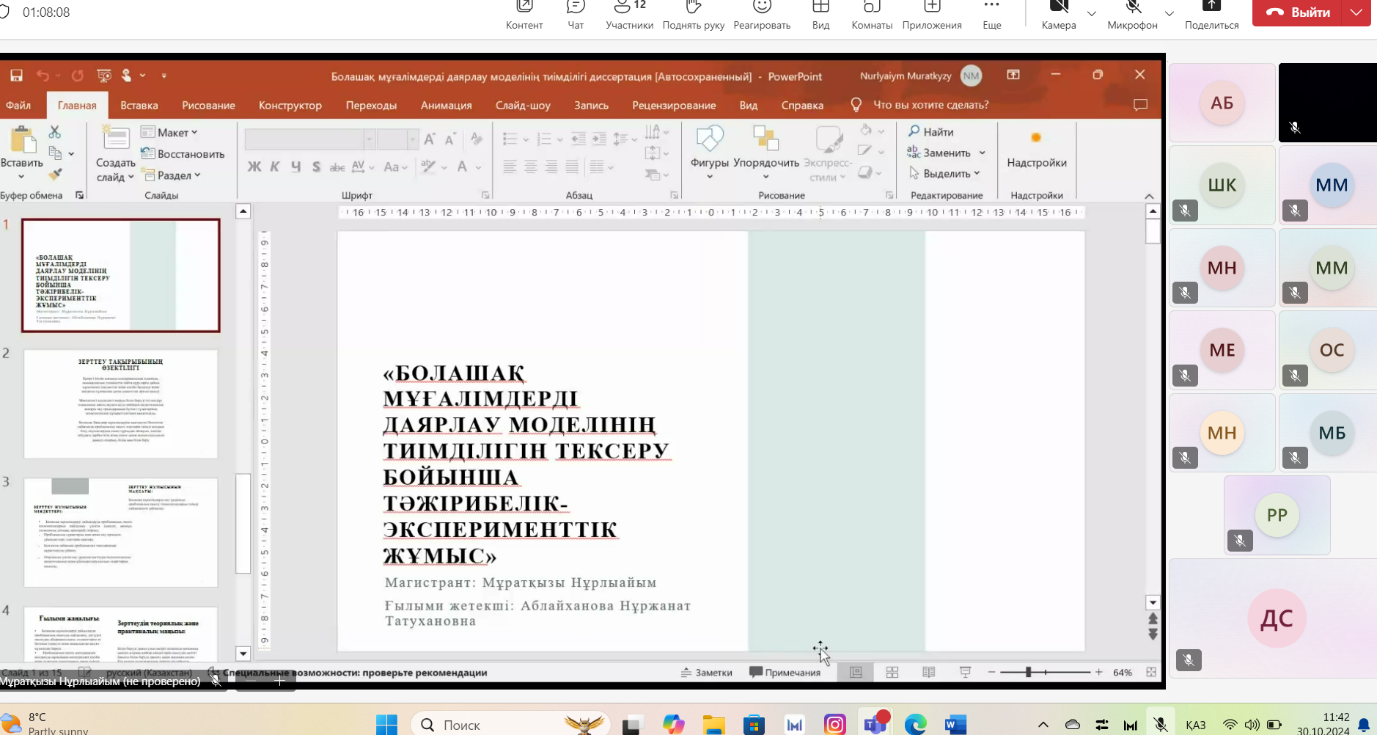The height and width of the screenshot is (735, 1377).
Task: Open Реагировать reactions
Action: 762,15
